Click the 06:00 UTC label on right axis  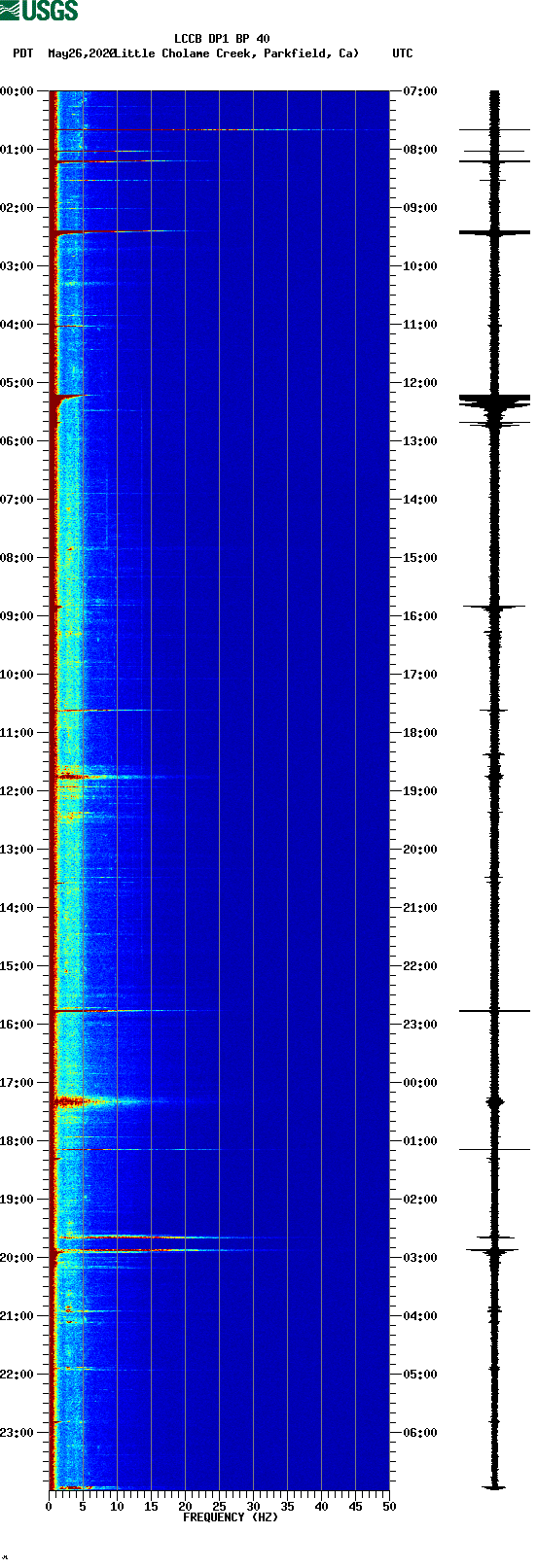point(420,1433)
